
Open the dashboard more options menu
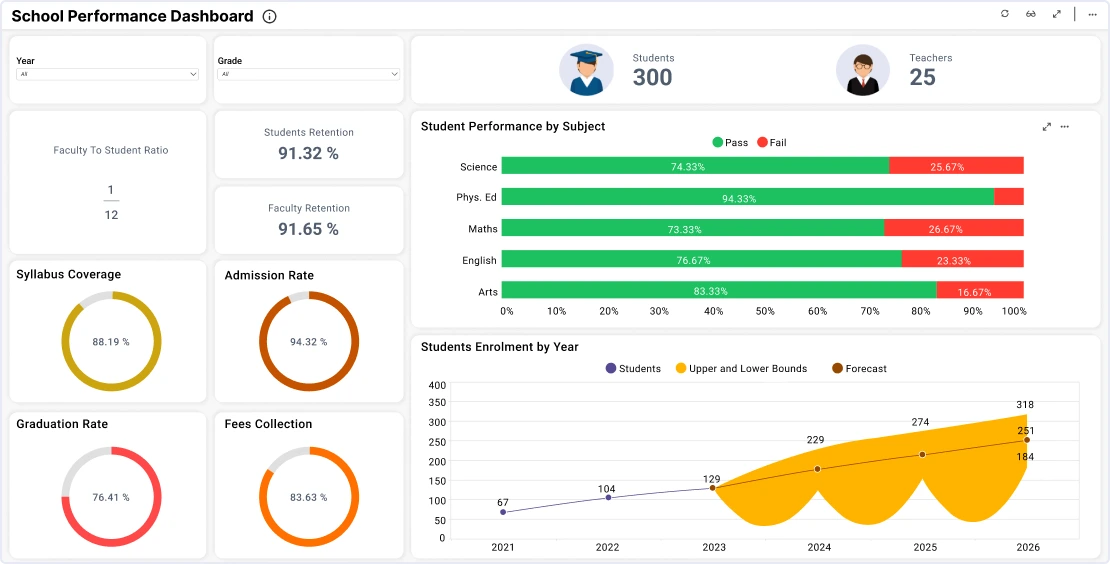tap(1092, 14)
